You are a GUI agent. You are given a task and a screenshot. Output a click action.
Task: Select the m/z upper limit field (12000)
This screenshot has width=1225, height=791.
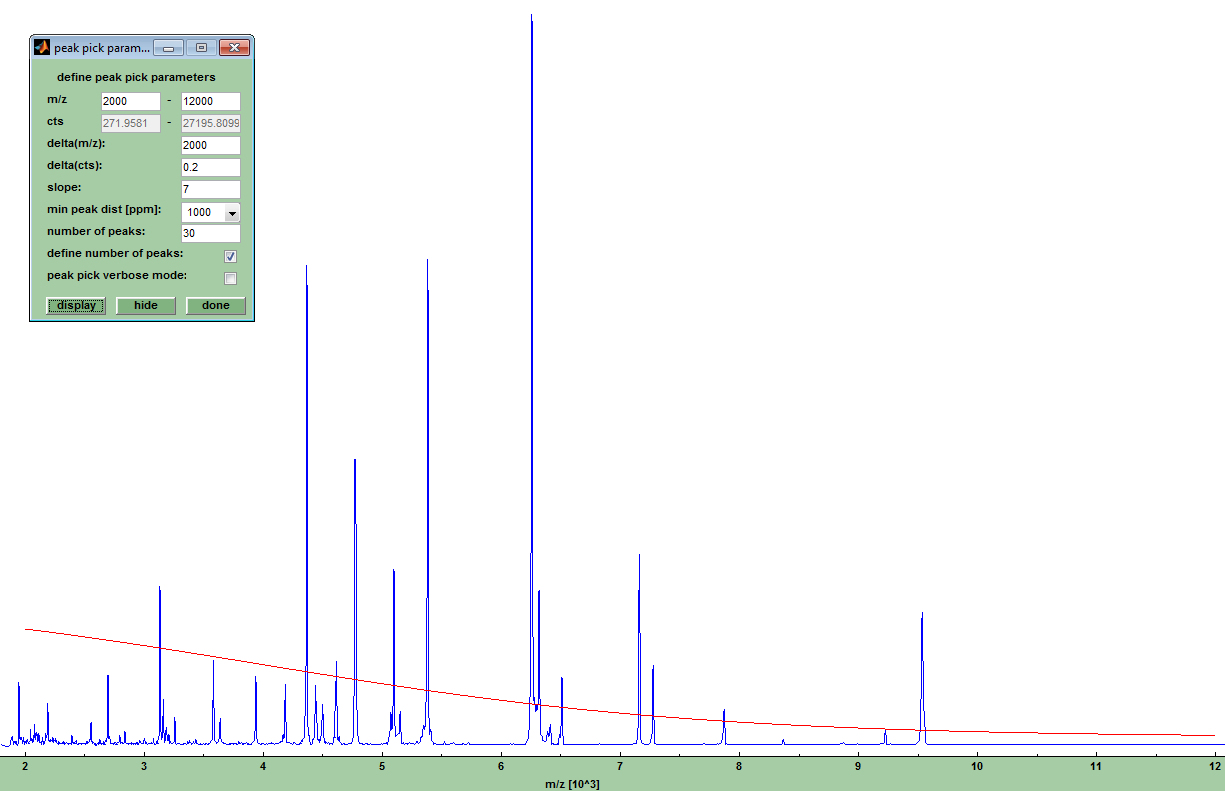(210, 101)
